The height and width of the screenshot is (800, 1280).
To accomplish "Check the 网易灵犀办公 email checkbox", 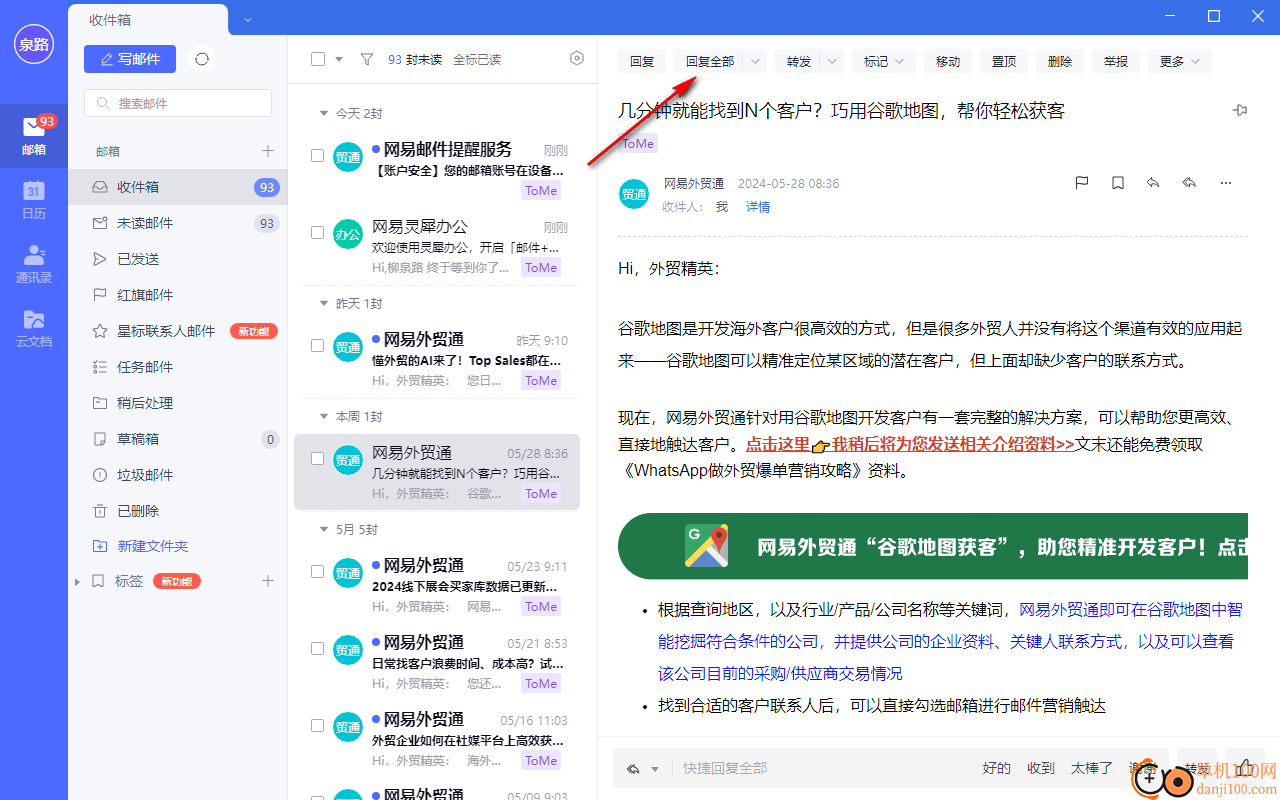I will tap(317, 233).
